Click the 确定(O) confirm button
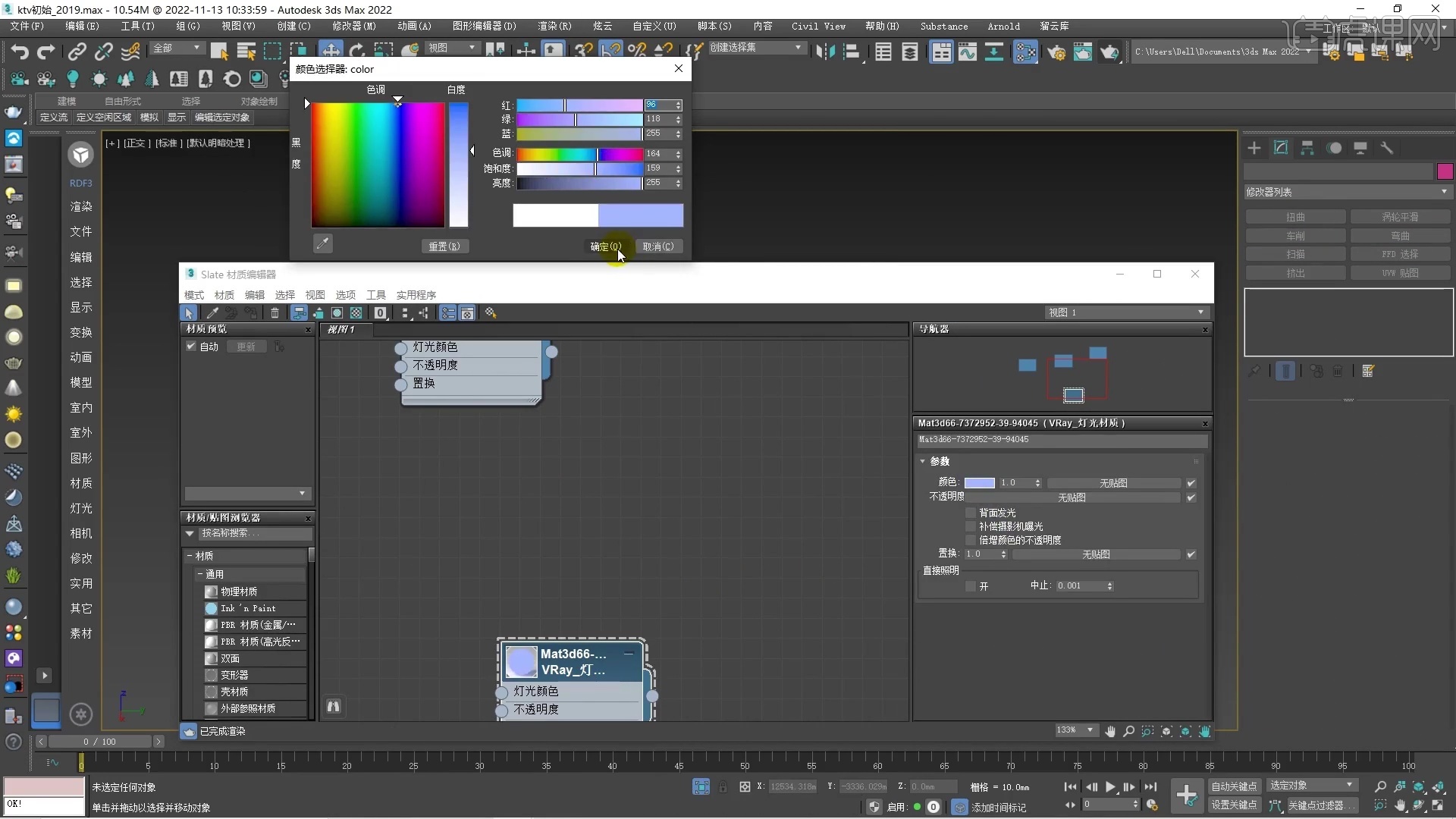 [x=605, y=246]
